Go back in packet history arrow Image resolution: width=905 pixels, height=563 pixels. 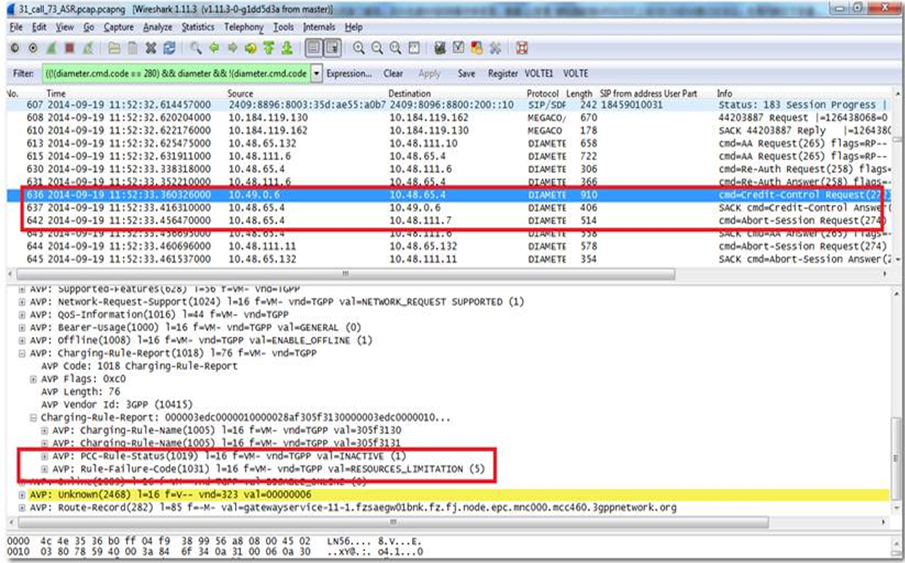(214, 49)
